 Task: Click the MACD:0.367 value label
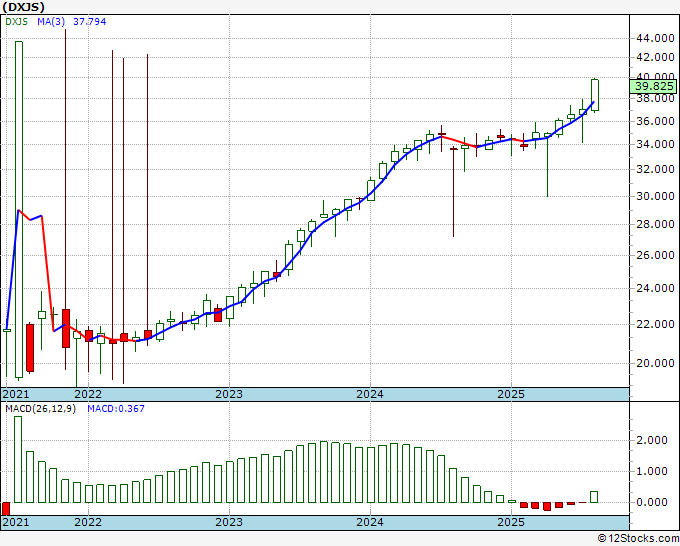112,410
